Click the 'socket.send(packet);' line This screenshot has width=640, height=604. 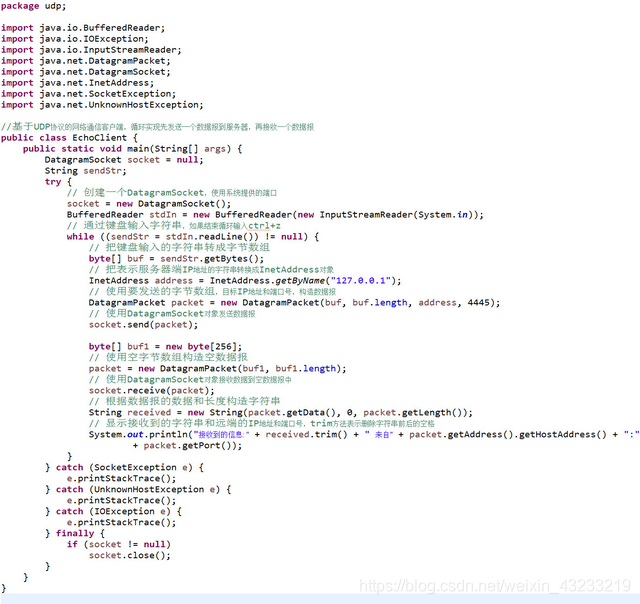(x=143, y=325)
